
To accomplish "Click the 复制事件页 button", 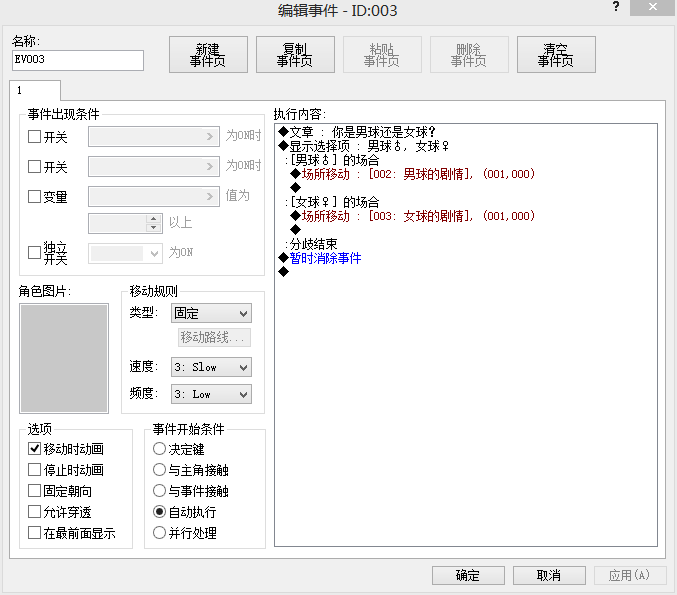I will [x=295, y=54].
